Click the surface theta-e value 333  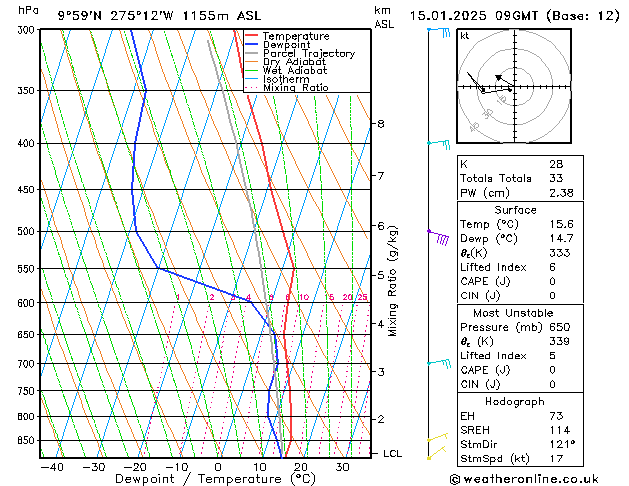coord(560,253)
